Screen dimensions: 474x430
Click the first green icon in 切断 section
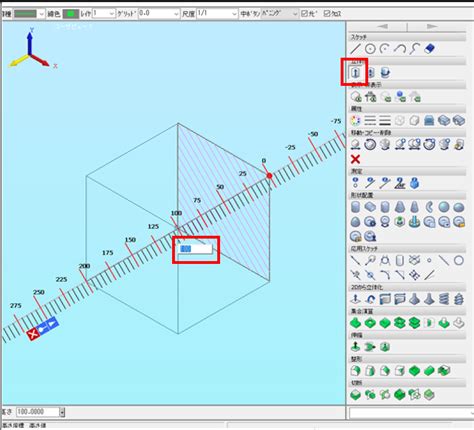tap(355, 395)
